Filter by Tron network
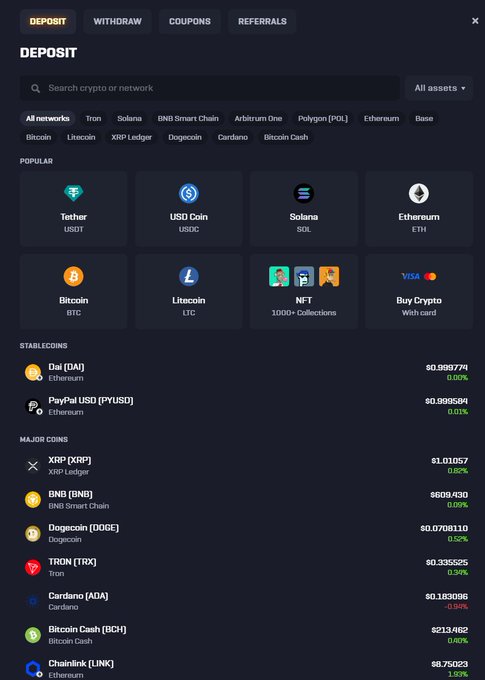 click(93, 118)
